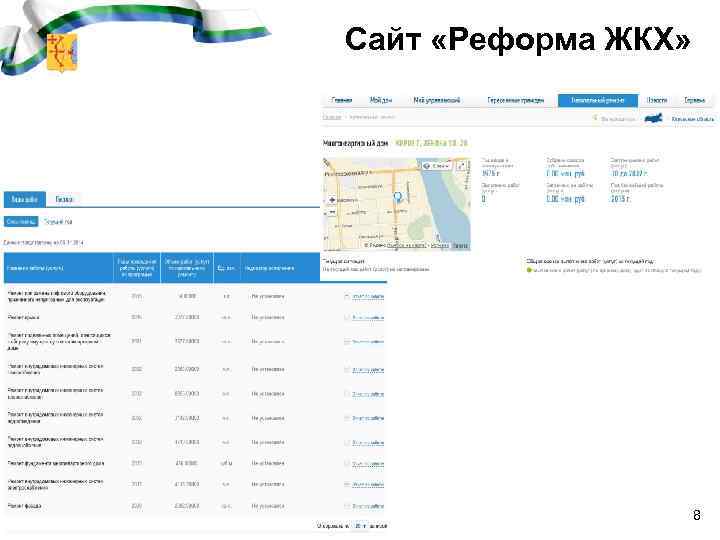720x540 pixels.
Task: Zoom out on the map with minus
Action: (332, 213)
